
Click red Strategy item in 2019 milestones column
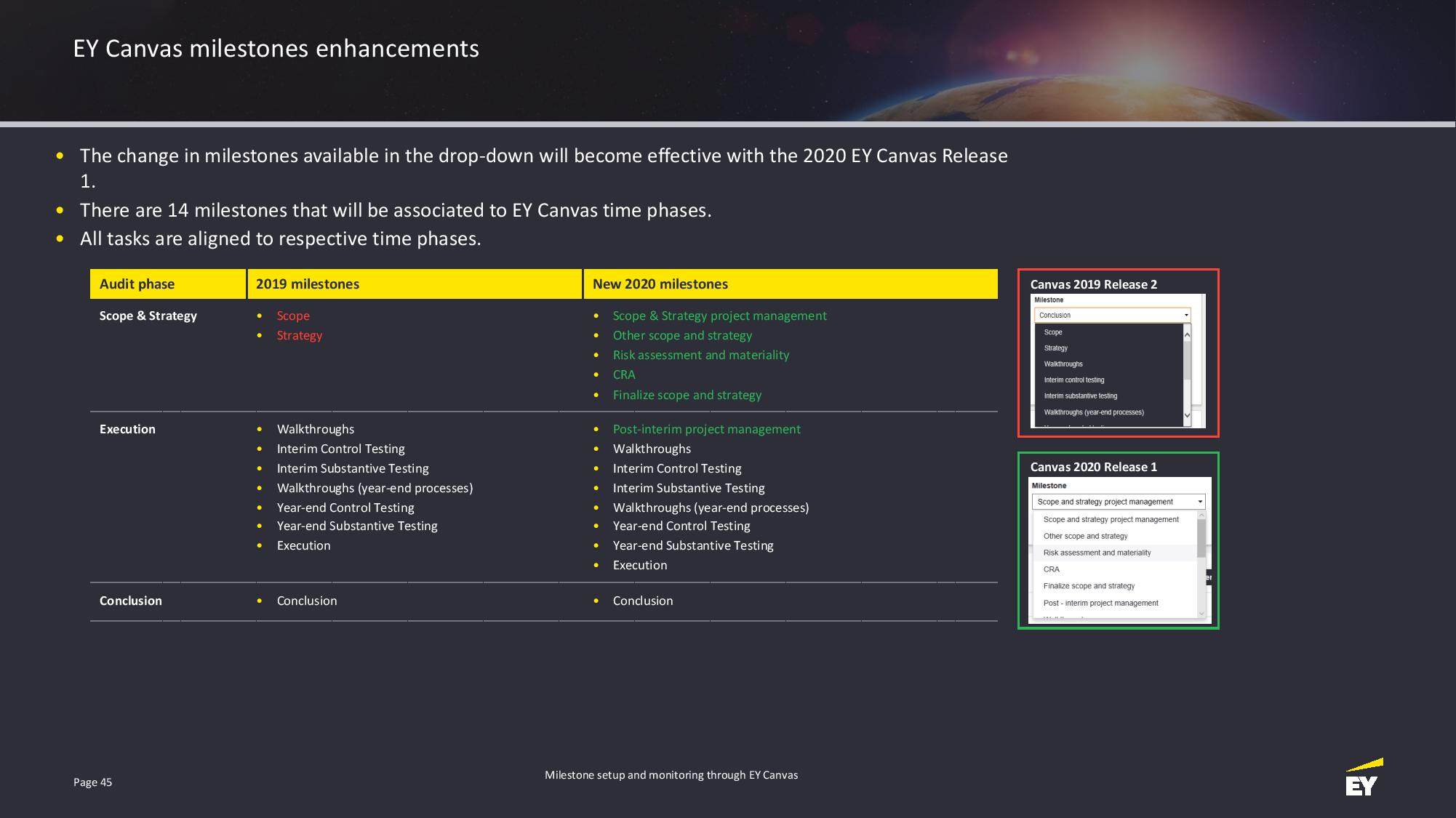pos(299,335)
